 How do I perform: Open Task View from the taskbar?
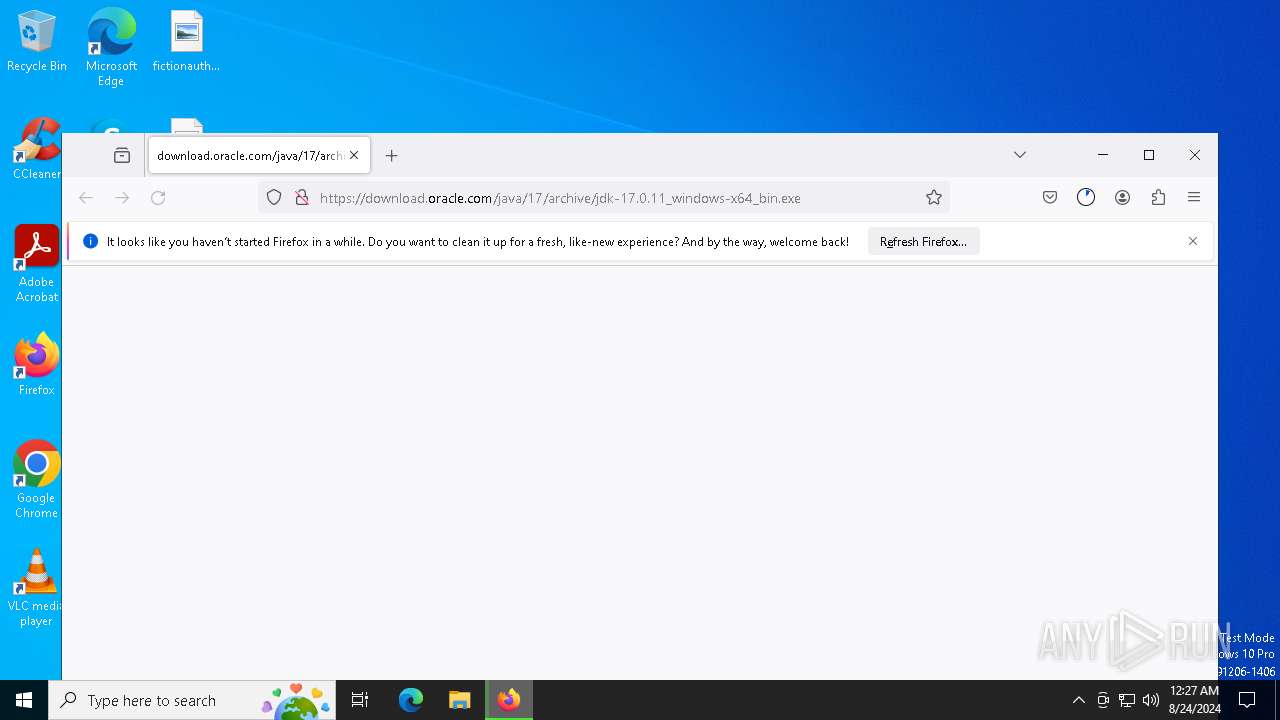tap(360, 700)
